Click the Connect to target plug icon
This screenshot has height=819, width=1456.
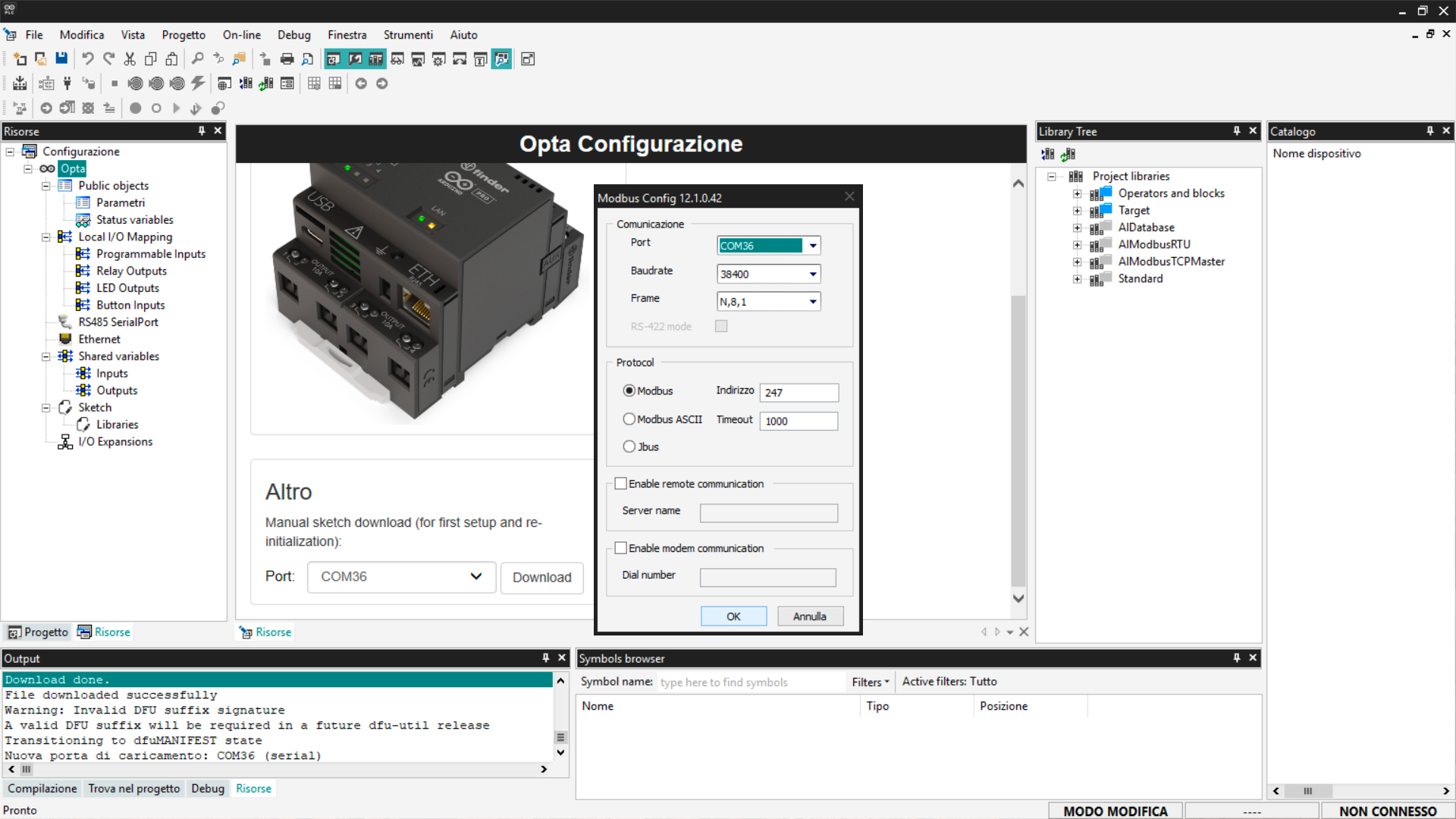click(67, 83)
